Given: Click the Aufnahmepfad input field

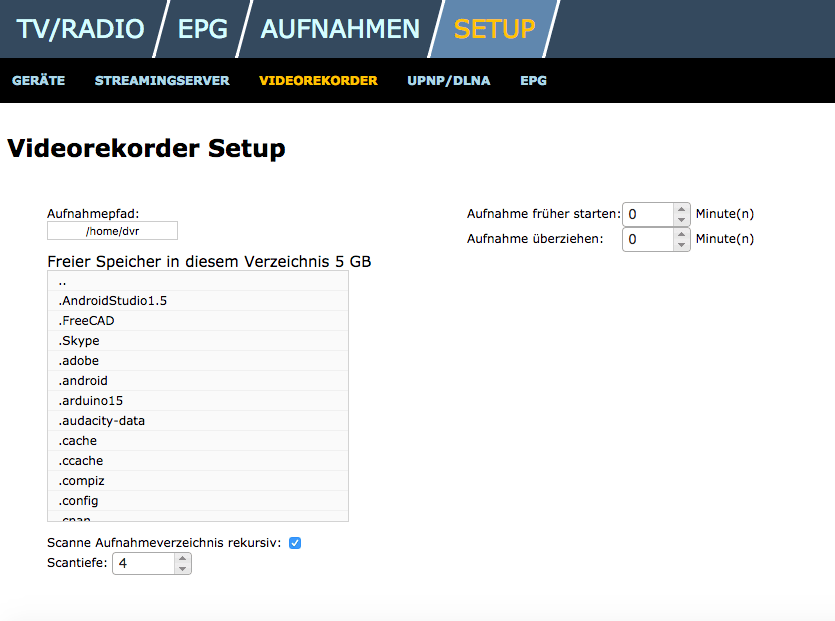Looking at the screenshot, I should click(x=112, y=230).
